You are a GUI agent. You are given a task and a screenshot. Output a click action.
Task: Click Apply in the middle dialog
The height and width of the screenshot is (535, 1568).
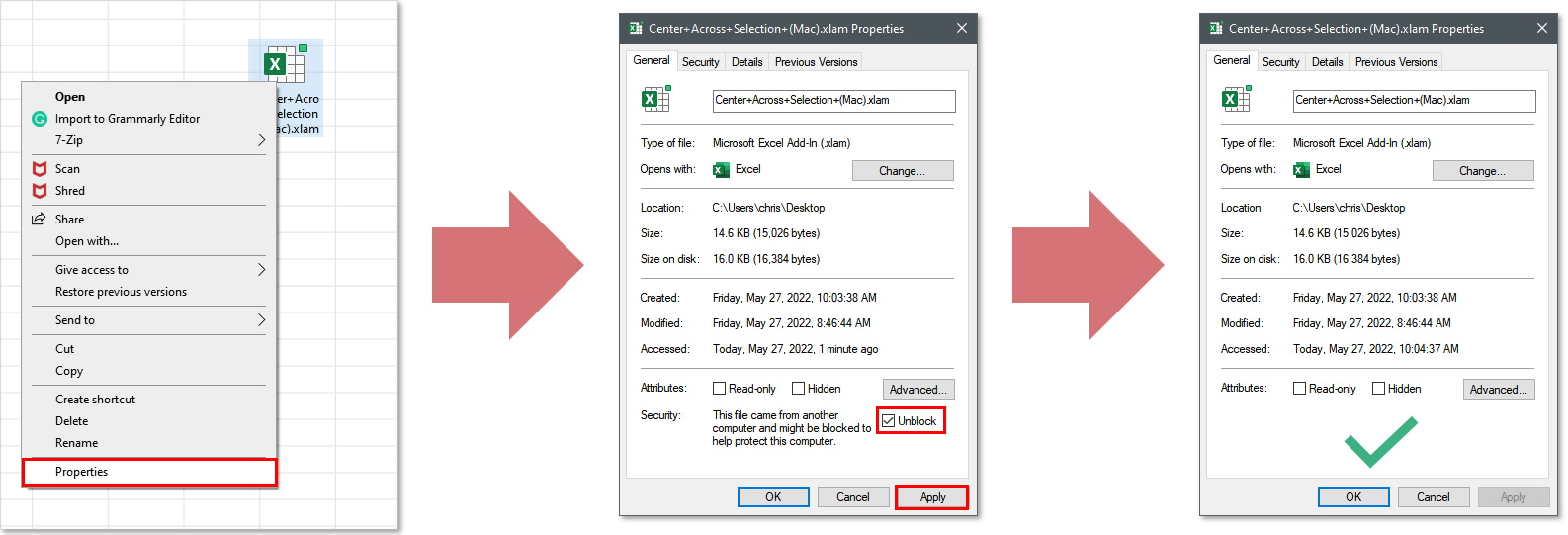point(933,497)
